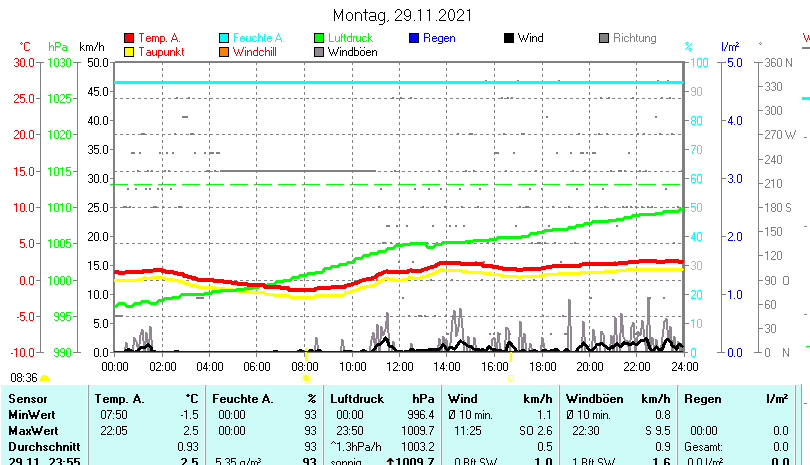Click the orange Windchill legend square

tap(224, 51)
